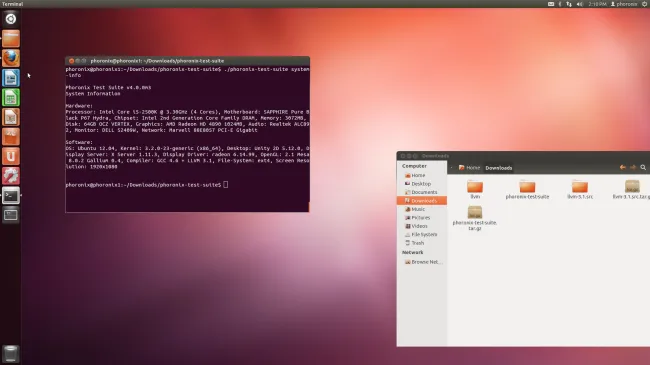Click the 'Computer' sidebar heading
Screen dimensions: 650x365
coord(414,166)
